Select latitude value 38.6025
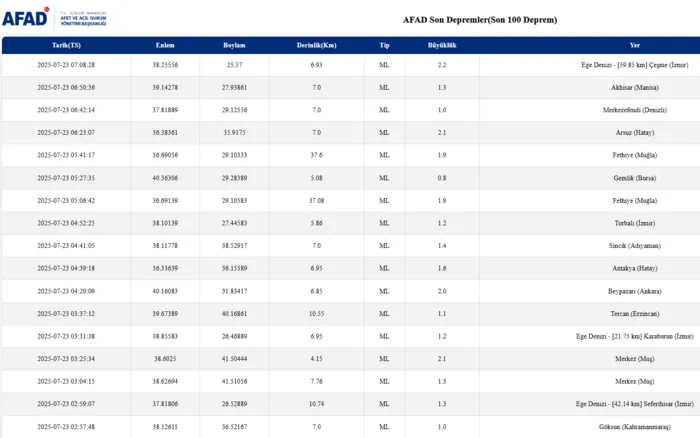The height and width of the screenshot is (438, 700). pos(165,359)
